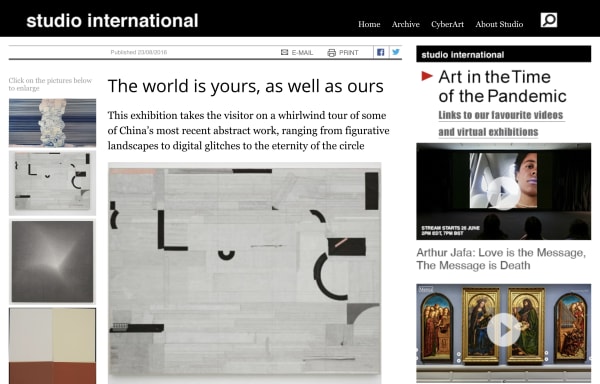This screenshot has height=384, width=600.
Task: Share article via Twitter bird icon
Action: (x=396, y=52)
